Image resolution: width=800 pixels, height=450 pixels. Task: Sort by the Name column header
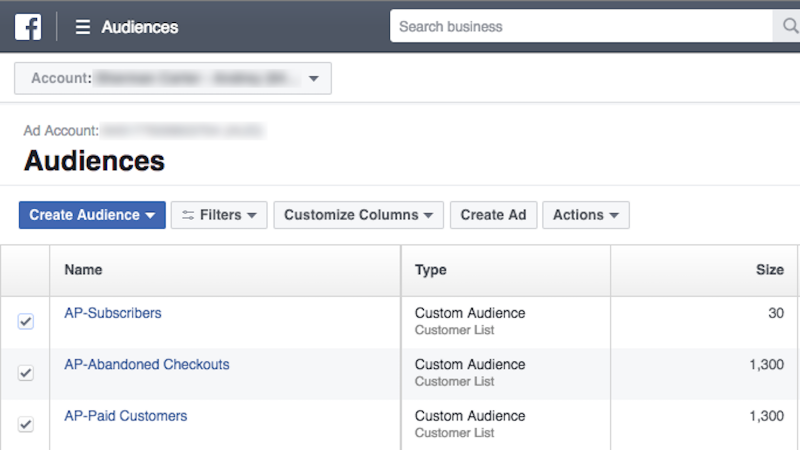(x=83, y=270)
